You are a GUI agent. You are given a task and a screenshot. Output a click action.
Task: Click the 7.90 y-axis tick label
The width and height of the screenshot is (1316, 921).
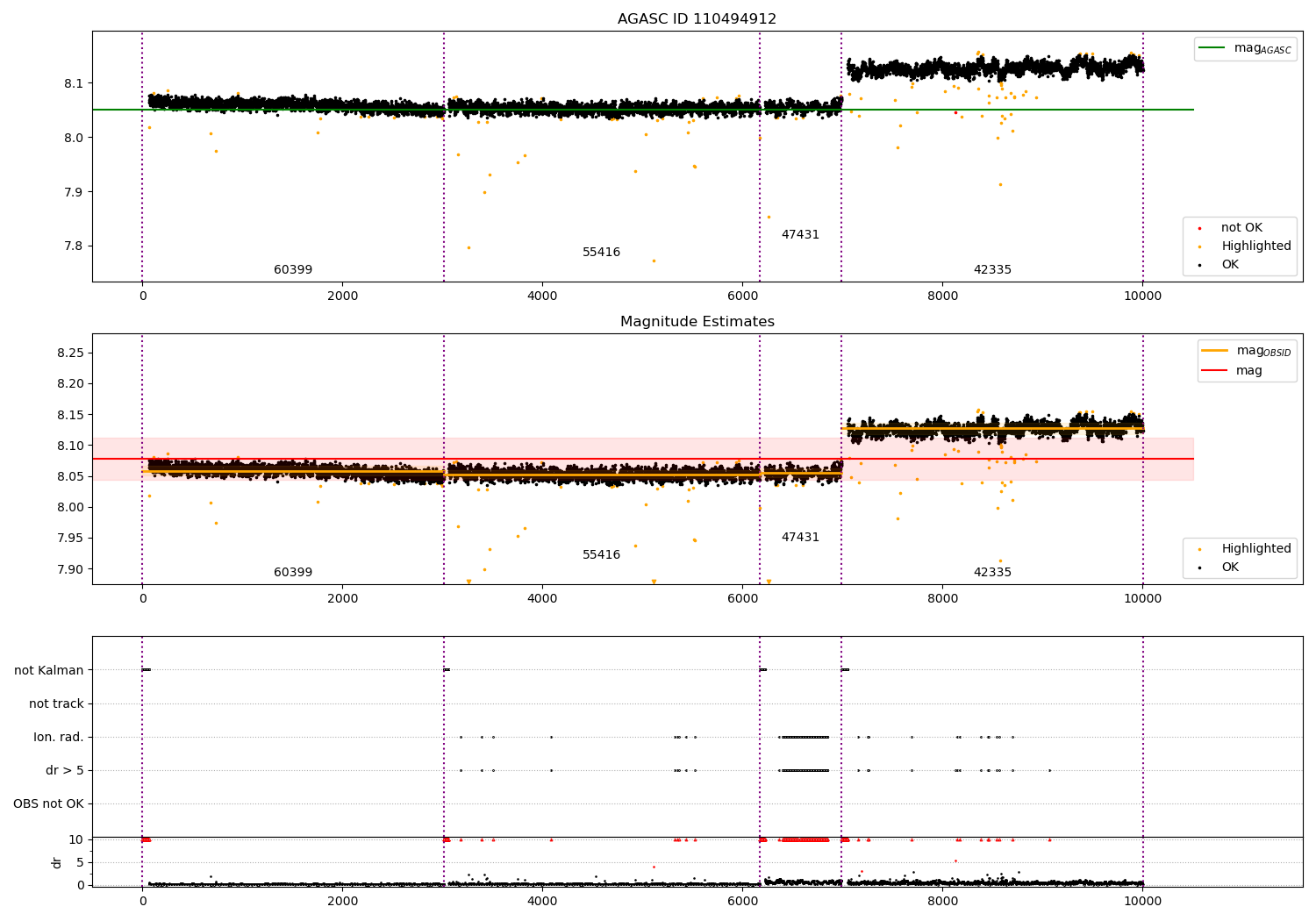point(70,569)
